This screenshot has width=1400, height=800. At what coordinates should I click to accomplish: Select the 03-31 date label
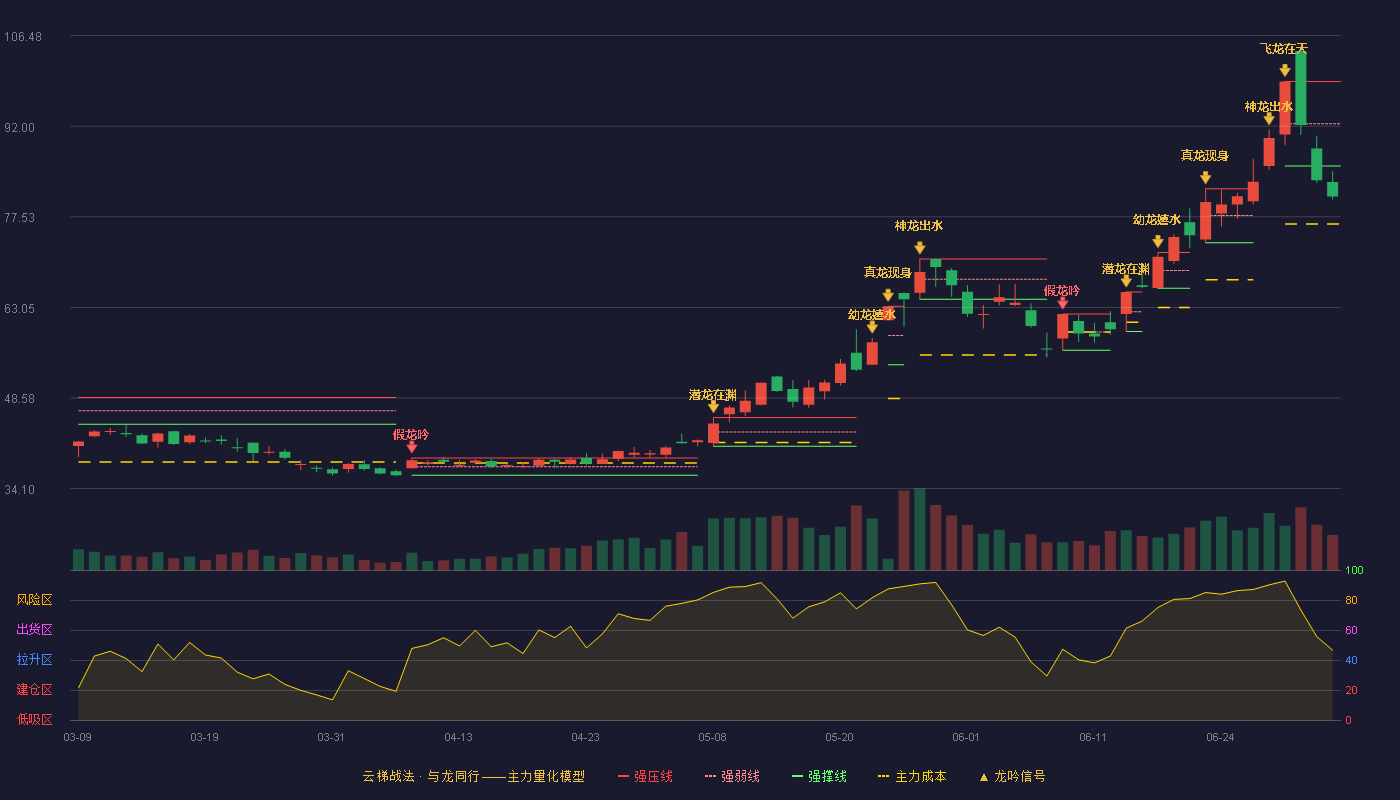click(331, 737)
